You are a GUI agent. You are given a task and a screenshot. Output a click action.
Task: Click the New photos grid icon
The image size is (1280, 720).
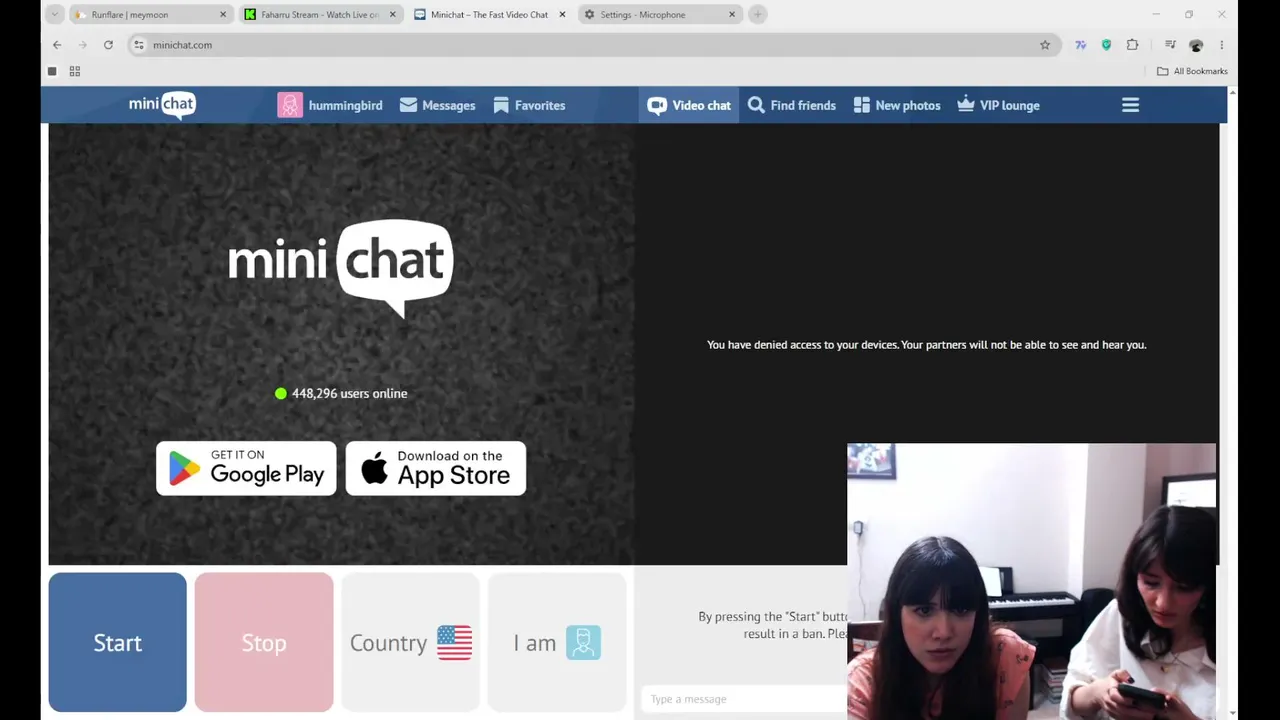point(862,105)
